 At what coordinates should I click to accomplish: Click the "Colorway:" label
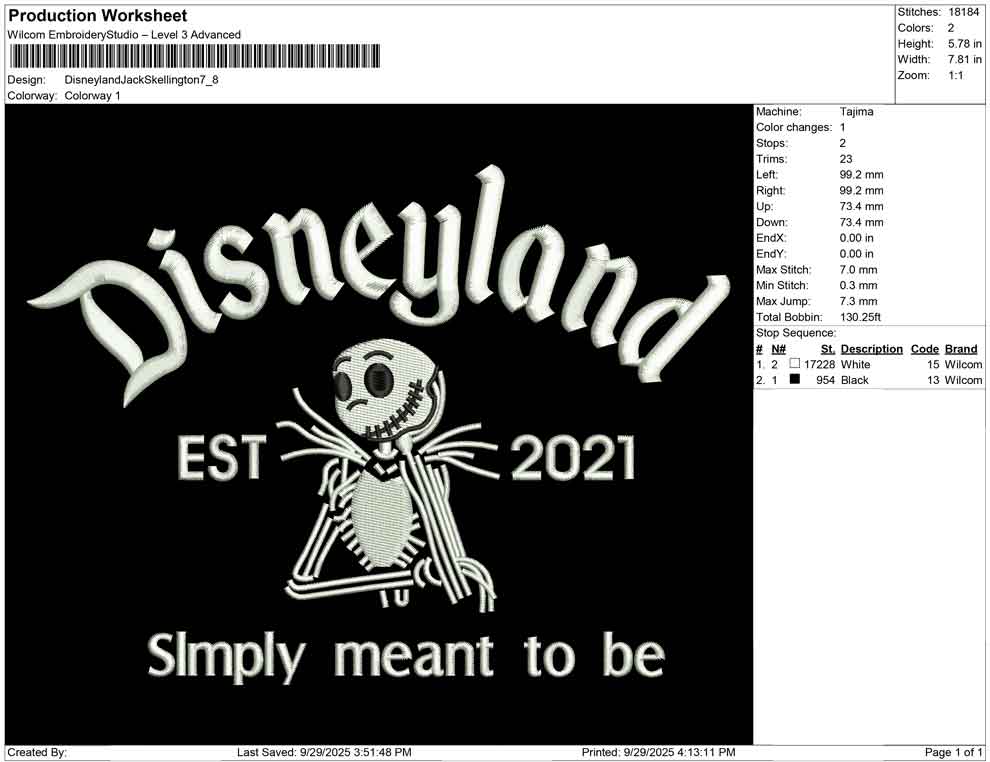32,96
